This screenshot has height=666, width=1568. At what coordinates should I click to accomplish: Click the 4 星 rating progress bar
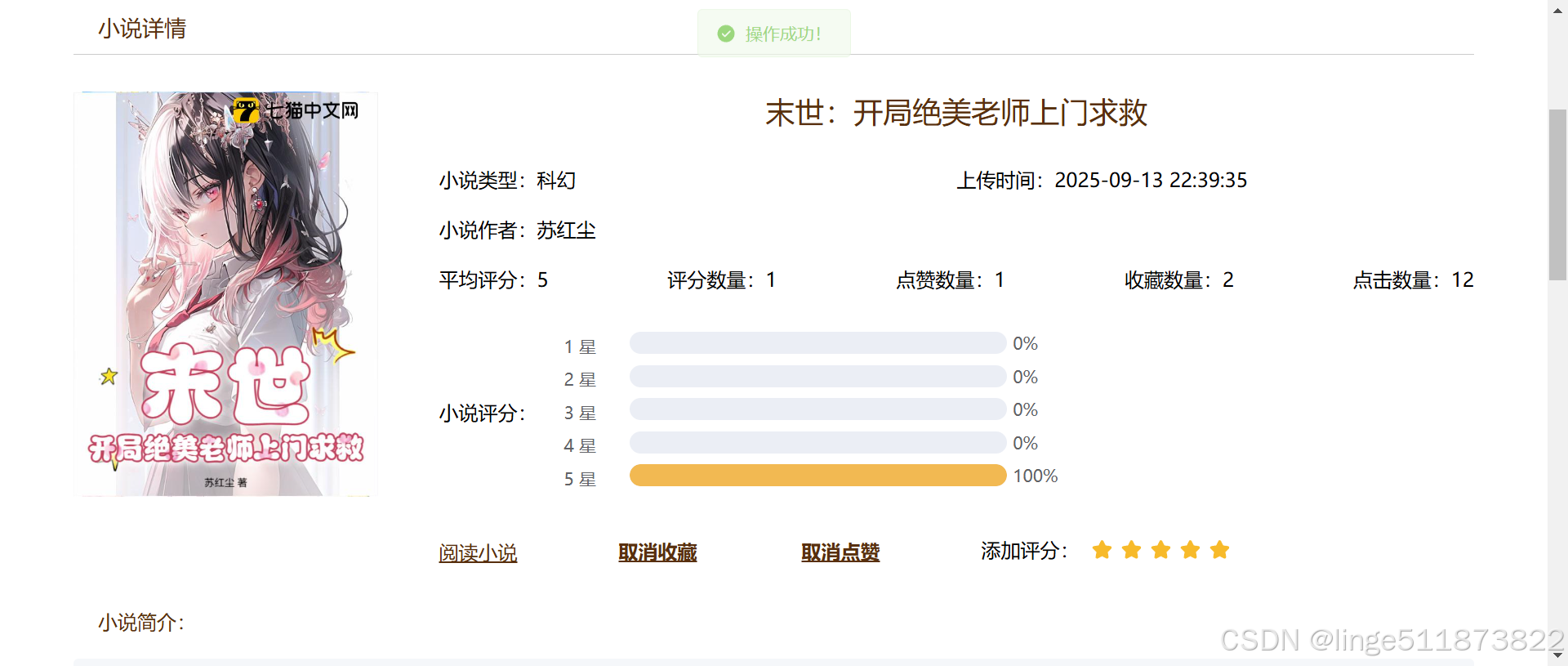tap(817, 443)
